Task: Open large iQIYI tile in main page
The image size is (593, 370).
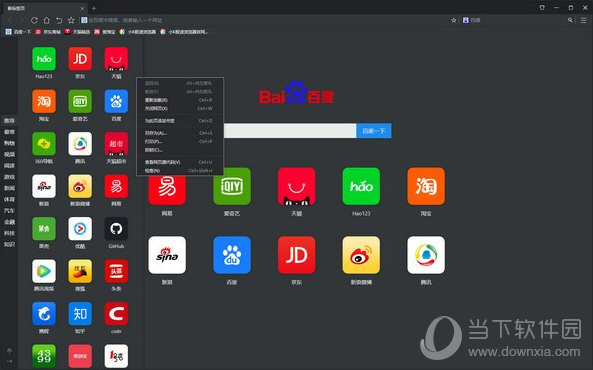Action: [232, 186]
